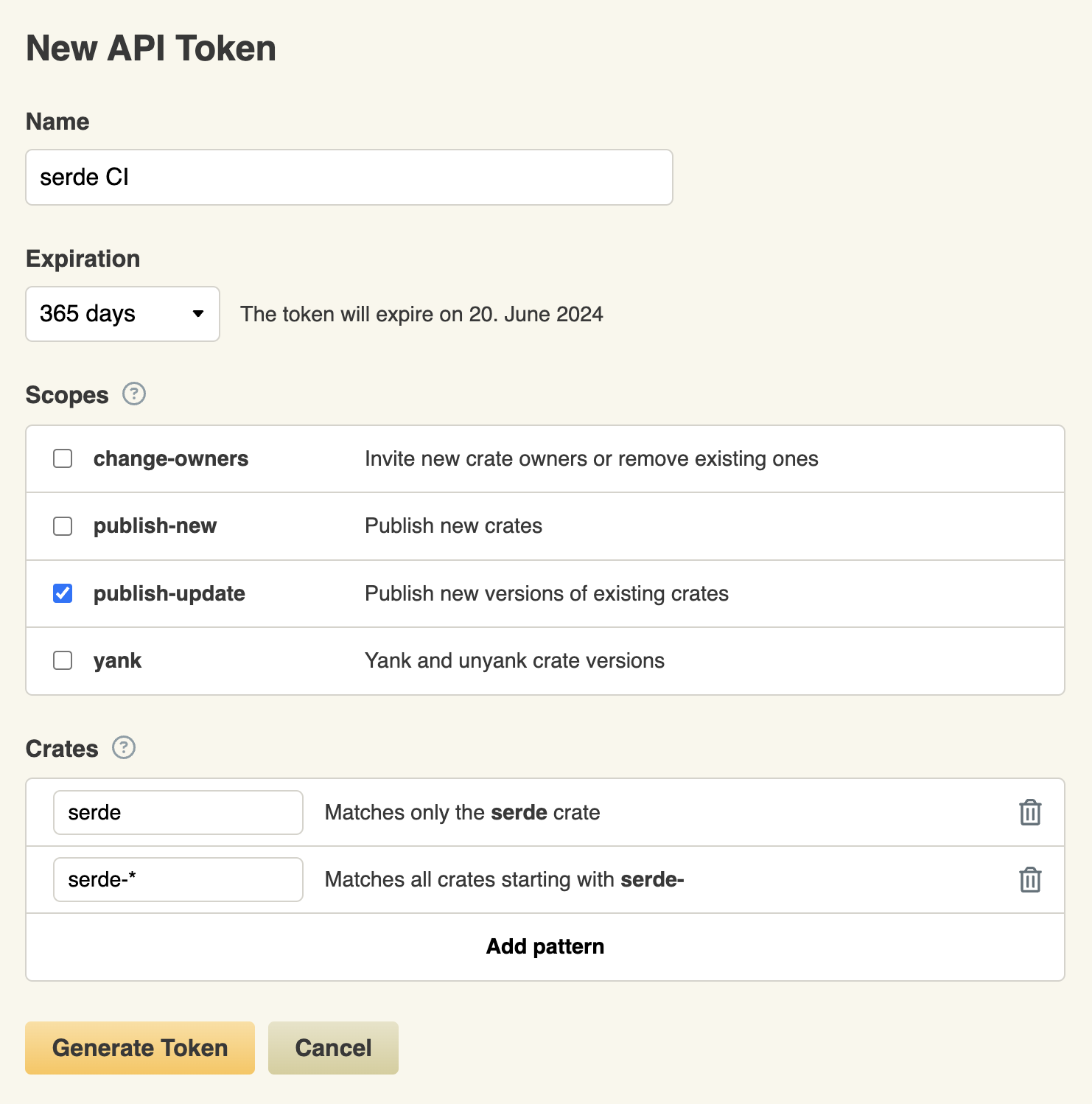Viewport: 1092px width, 1104px height.
Task: Tick the publish-new scope checkbox
Action: [x=63, y=526]
